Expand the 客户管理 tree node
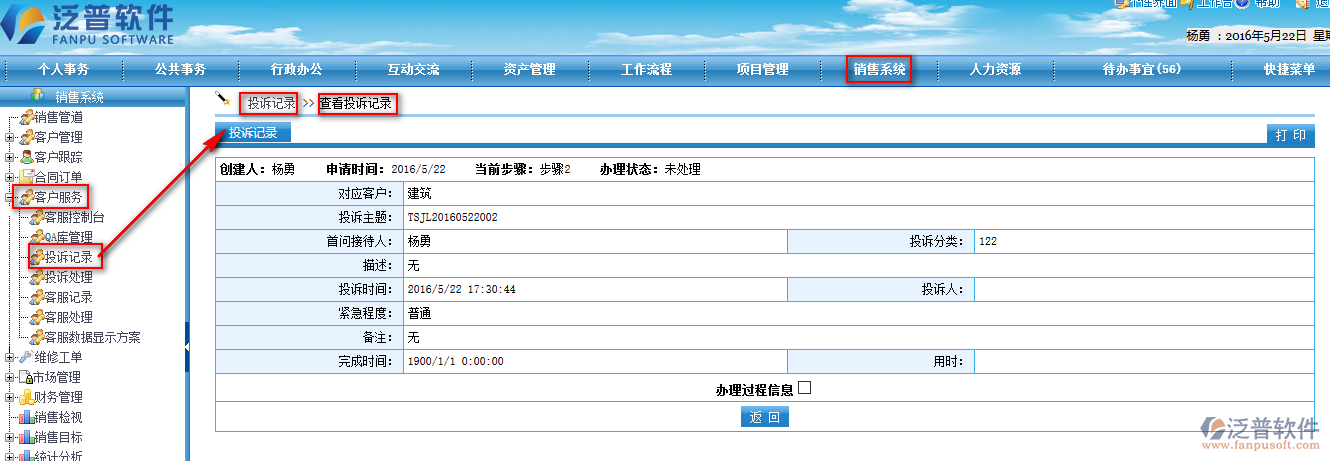Image resolution: width=1330 pixels, height=461 pixels. pyautogui.click(x=9, y=137)
